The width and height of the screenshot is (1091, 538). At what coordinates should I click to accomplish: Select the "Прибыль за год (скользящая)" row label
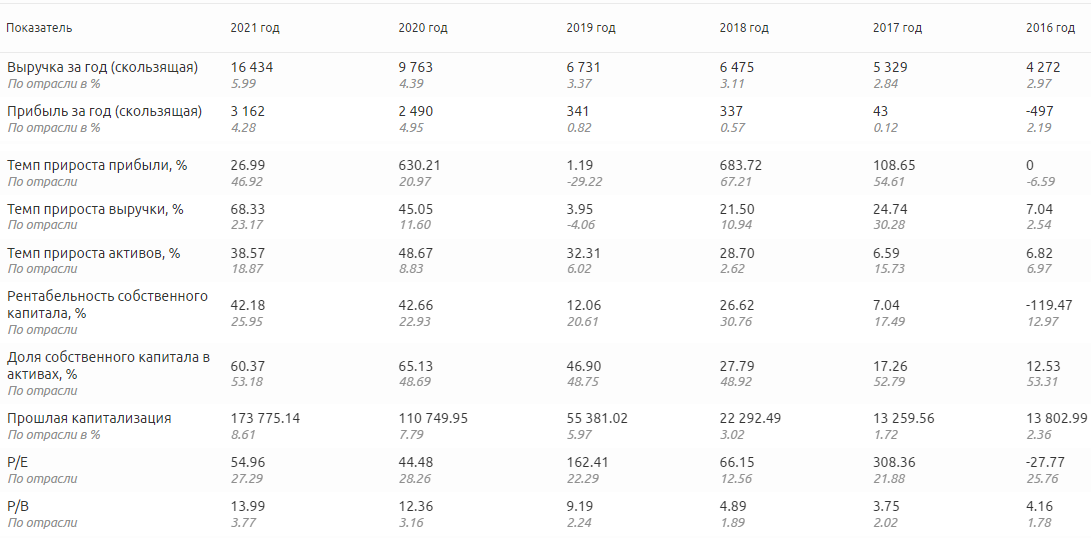click(x=104, y=112)
